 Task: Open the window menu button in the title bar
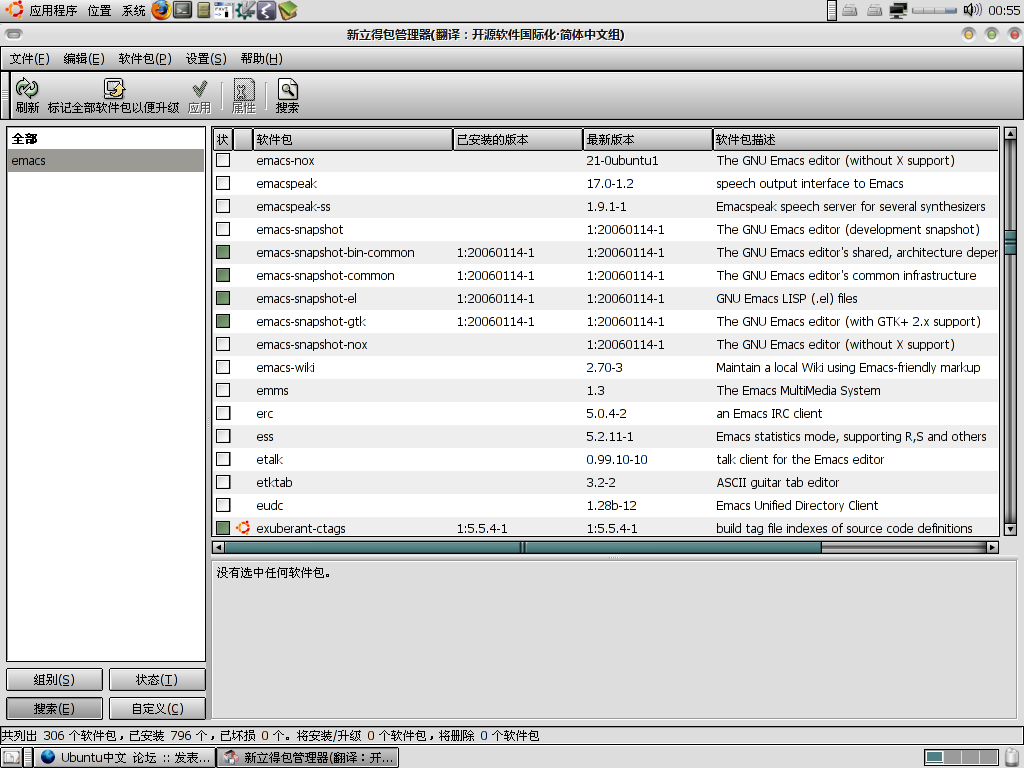click(14, 34)
